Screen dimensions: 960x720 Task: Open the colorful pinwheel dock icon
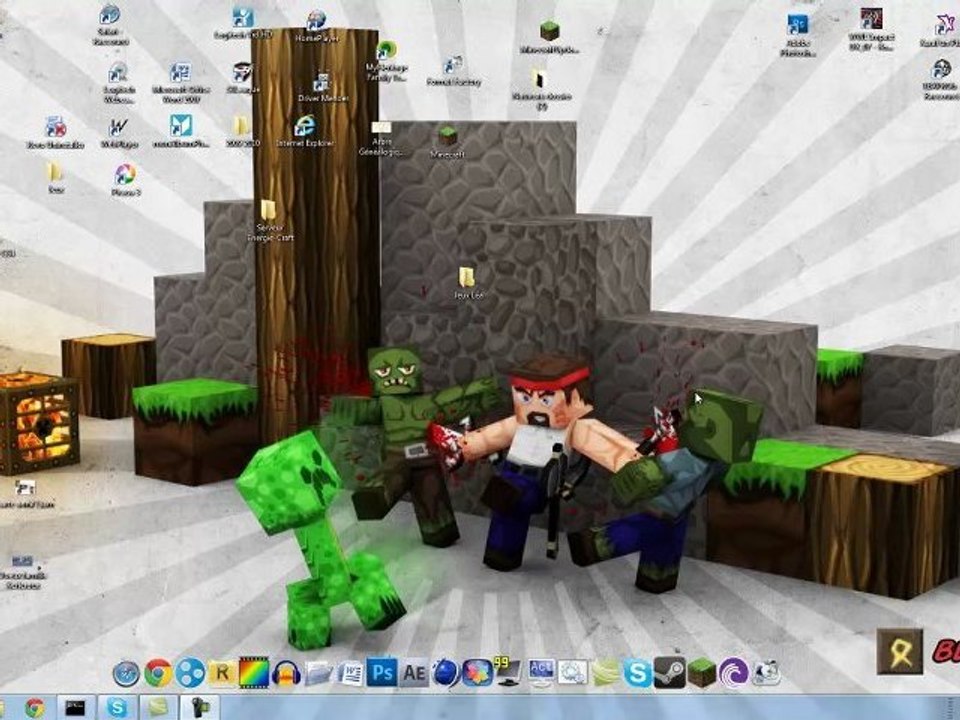click(x=478, y=673)
